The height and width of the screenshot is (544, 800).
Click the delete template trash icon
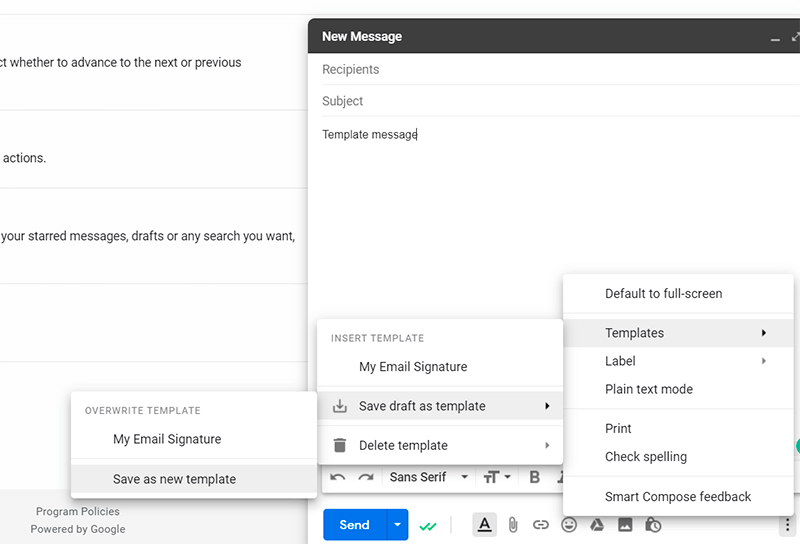pos(340,445)
